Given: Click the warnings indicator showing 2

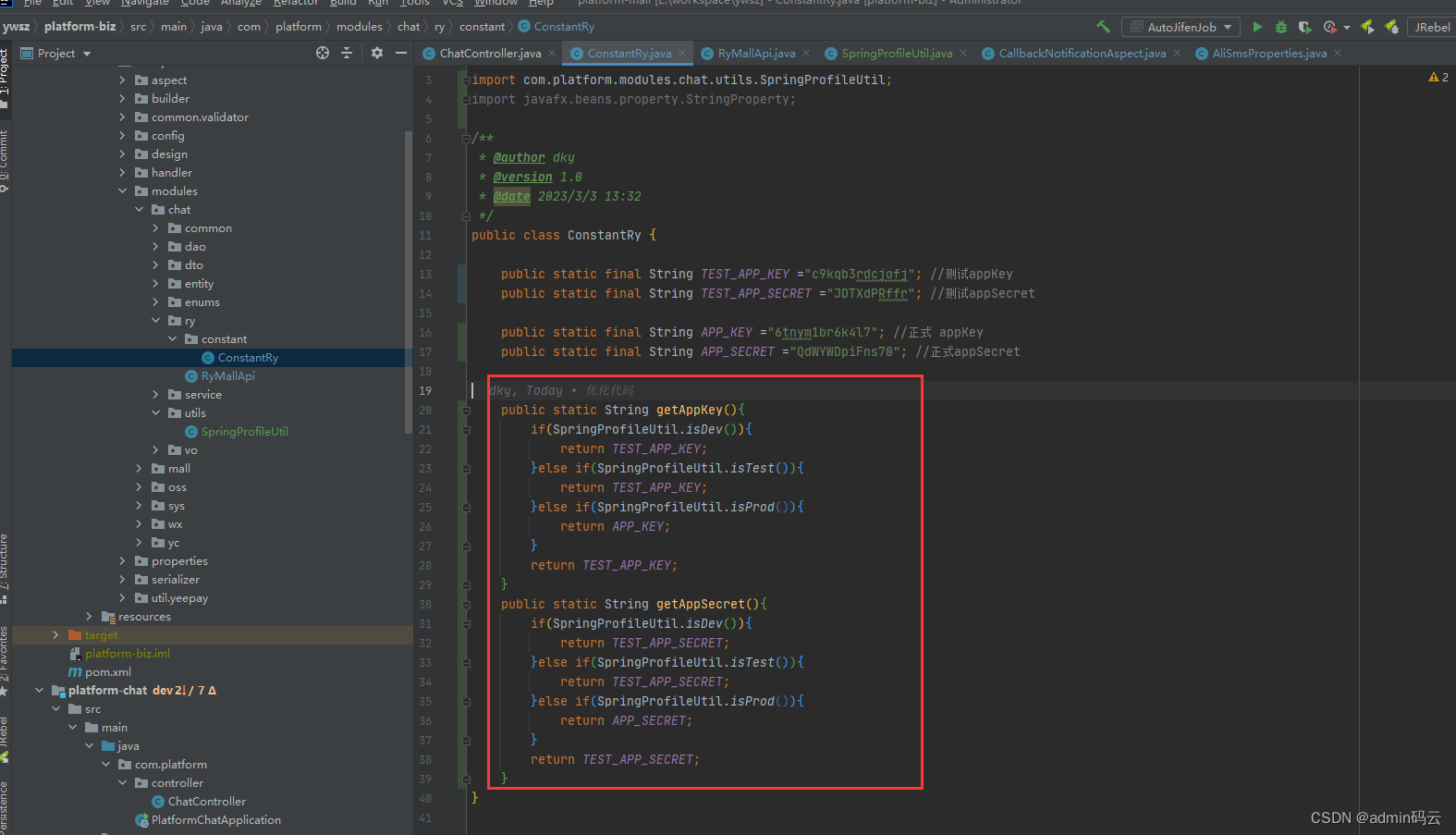Looking at the screenshot, I should 1438,77.
